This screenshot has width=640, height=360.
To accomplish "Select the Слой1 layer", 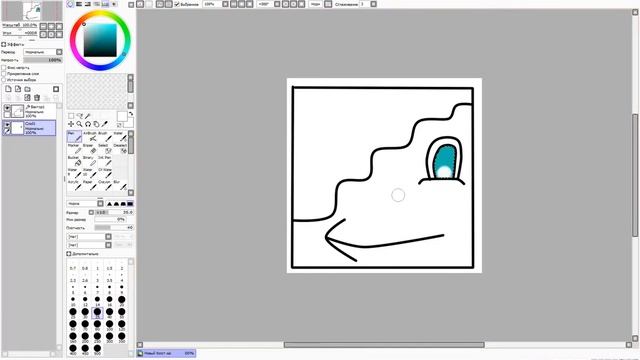I will coord(29,128).
